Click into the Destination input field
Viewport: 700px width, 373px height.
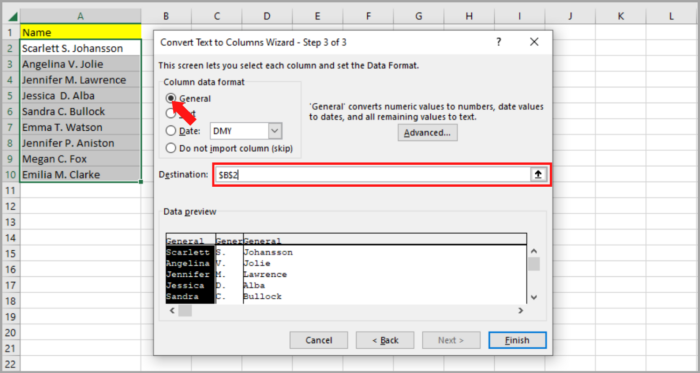[x=372, y=175]
